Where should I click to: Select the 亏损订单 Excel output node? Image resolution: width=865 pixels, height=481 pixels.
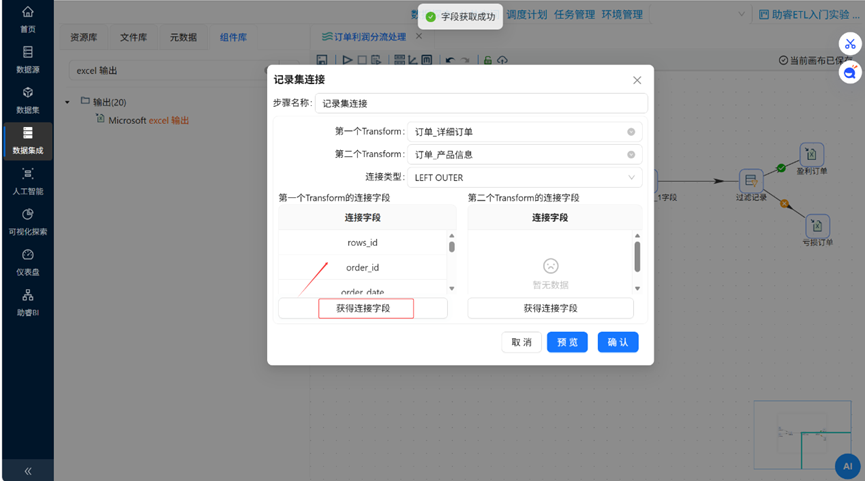coord(817,226)
